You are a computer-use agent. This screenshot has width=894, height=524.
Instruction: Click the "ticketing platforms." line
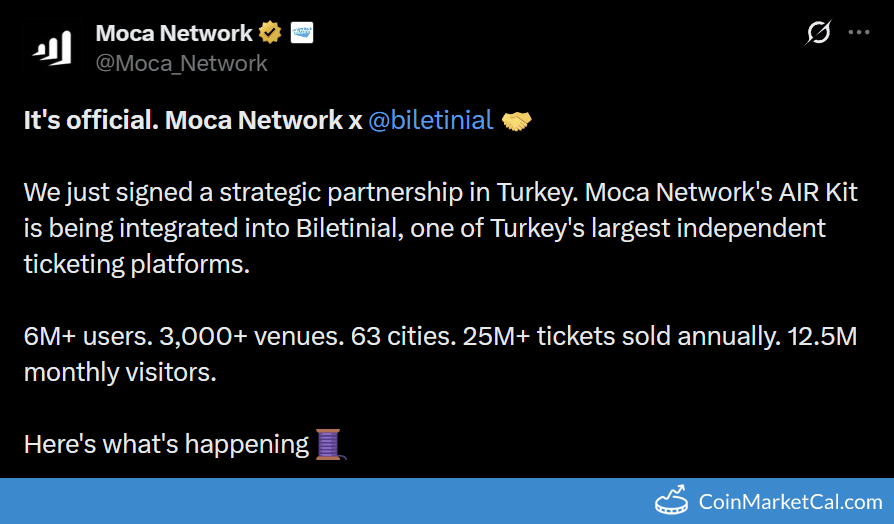[120, 264]
